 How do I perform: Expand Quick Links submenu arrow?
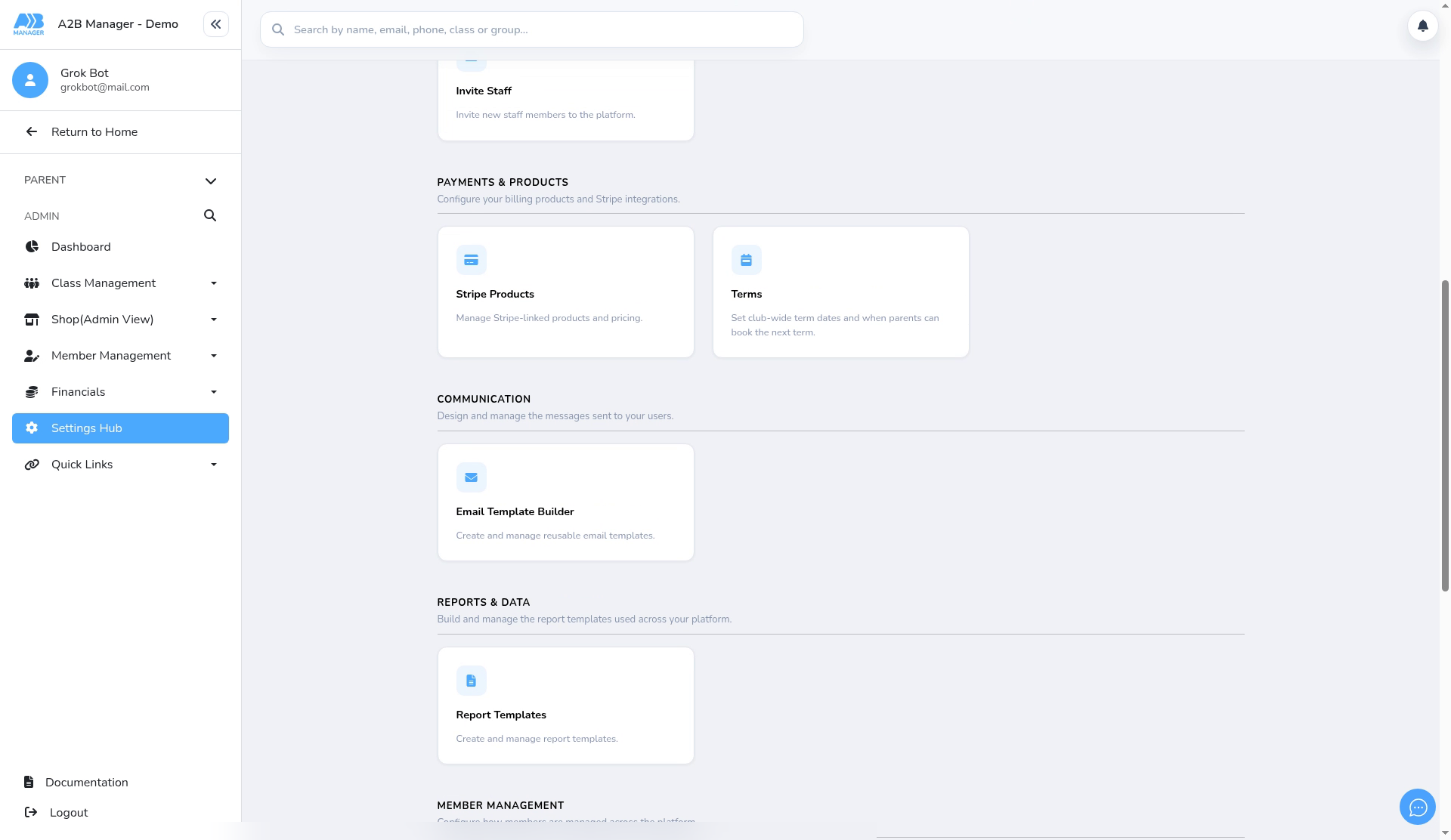coord(214,465)
